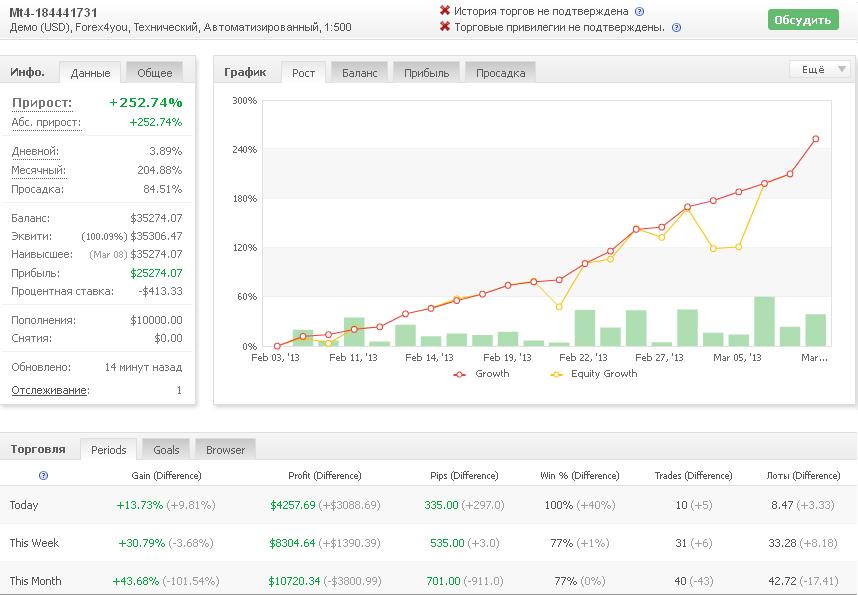Viewport: 858px width, 595px height.
Task: Click Процентная ставка value -$413.33
Action: pos(160,291)
